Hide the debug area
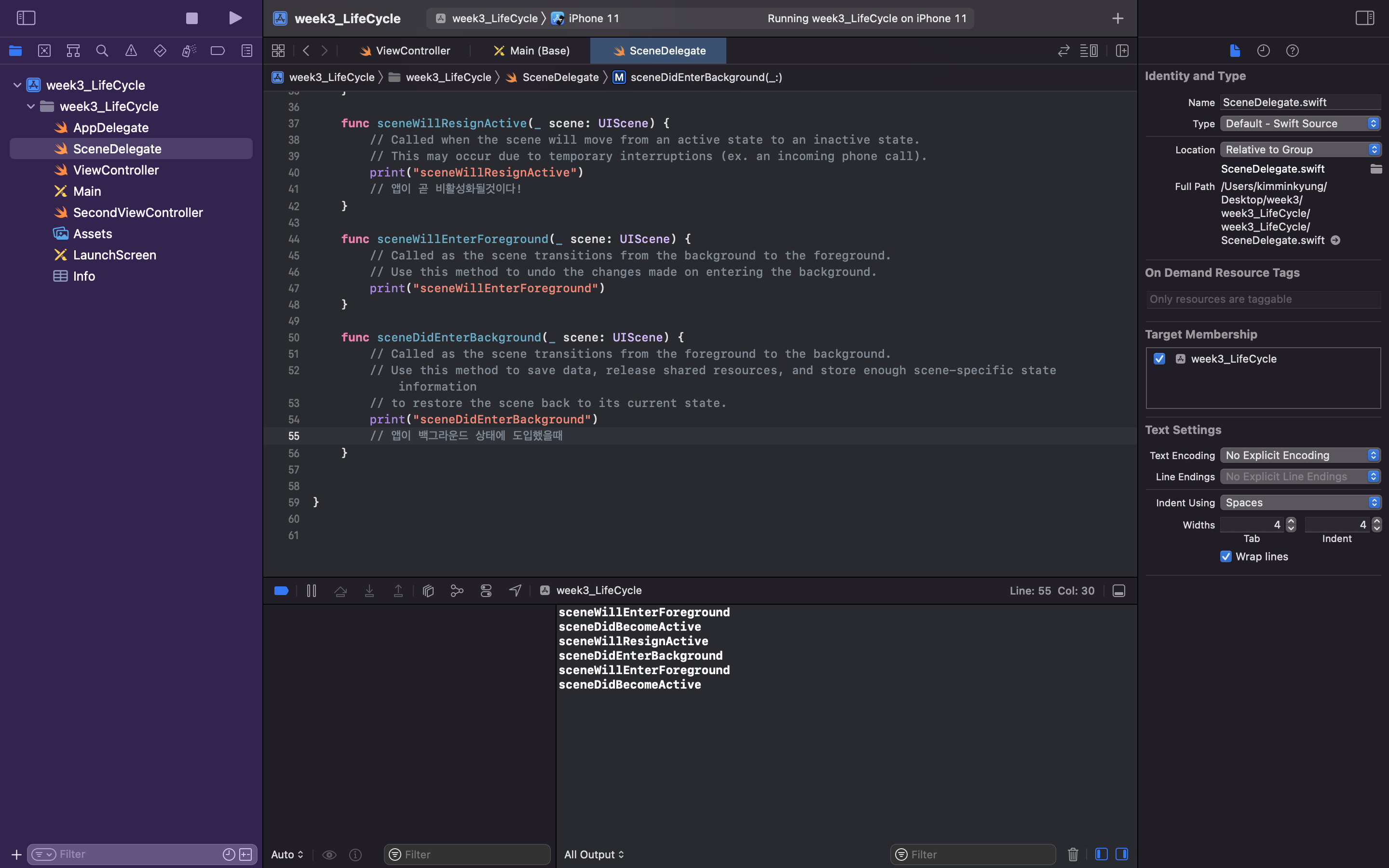The width and height of the screenshot is (1389, 868). [1118, 591]
